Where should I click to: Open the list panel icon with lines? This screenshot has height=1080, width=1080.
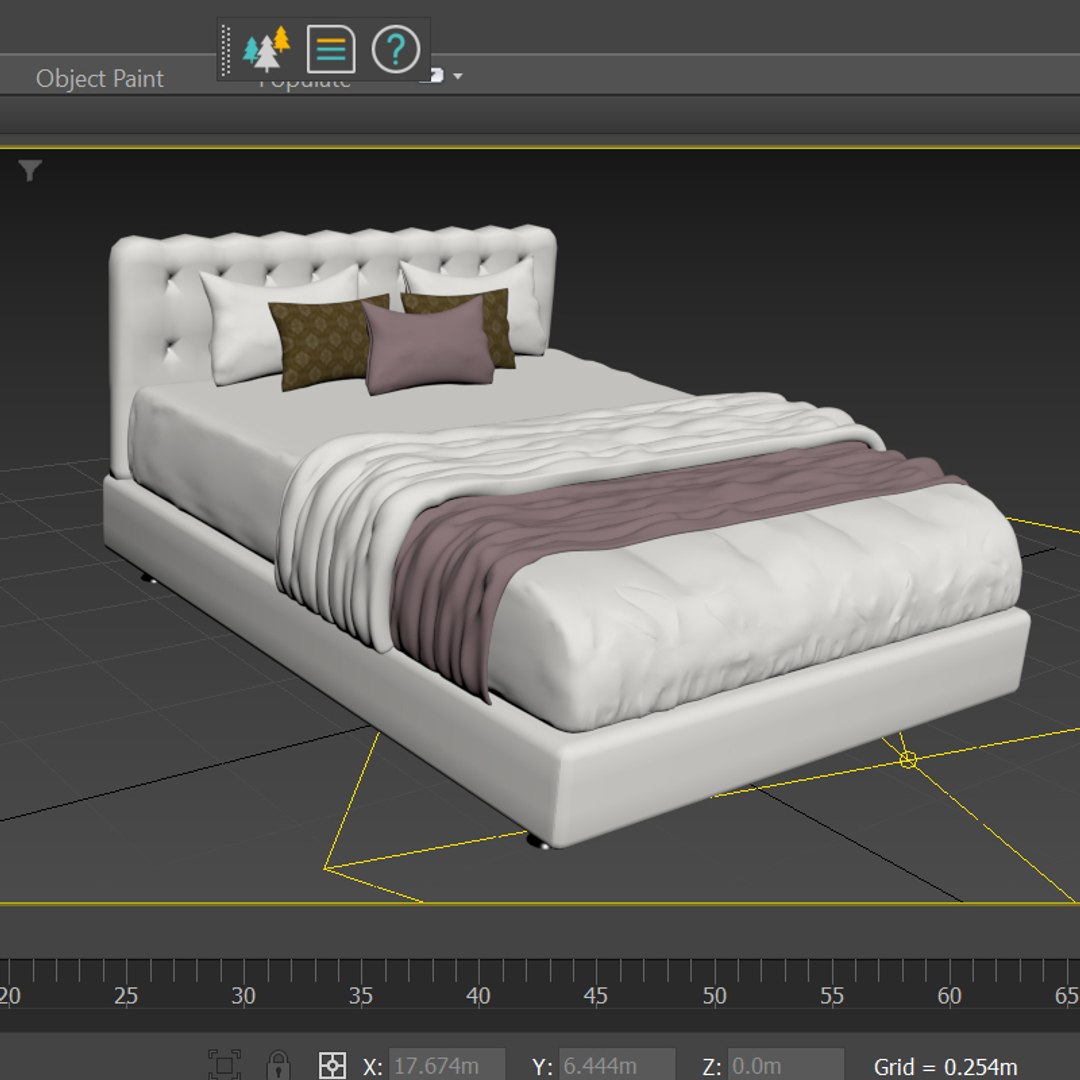[331, 49]
